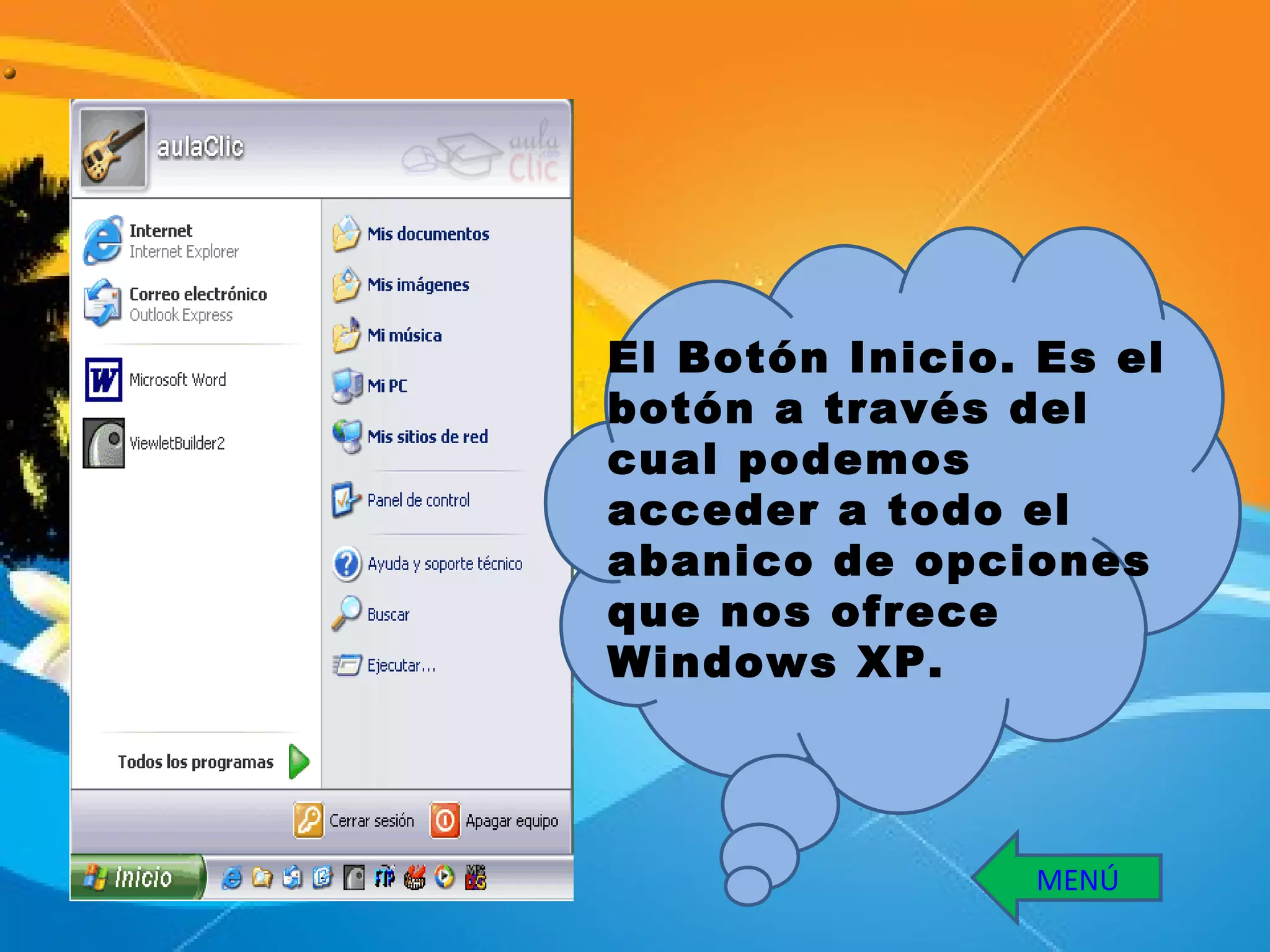
Task: Open Ayuda y soporte técnico question-mark icon
Action: [x=347, y=563]
